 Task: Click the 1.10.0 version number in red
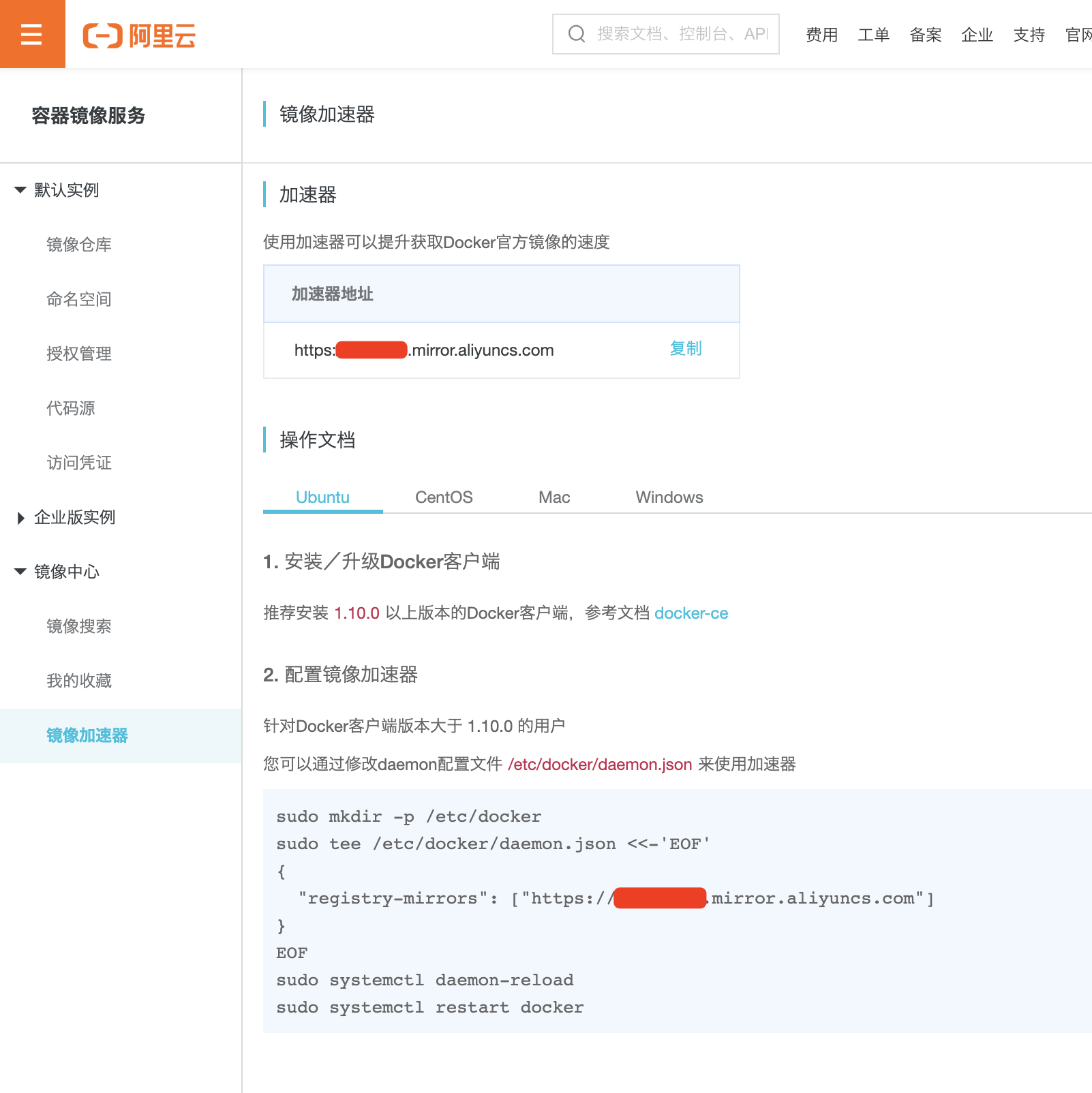(357, 613)
